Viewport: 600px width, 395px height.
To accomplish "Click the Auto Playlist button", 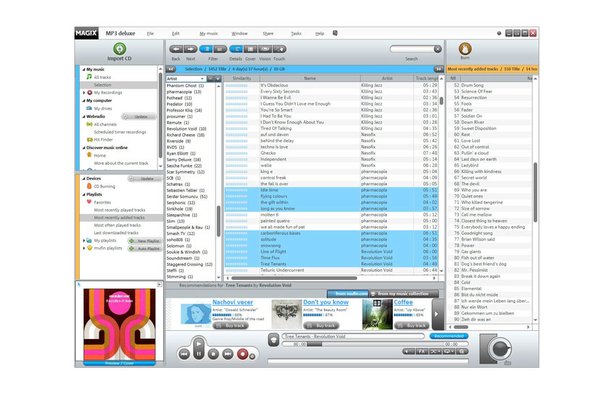I will [145, 248].
